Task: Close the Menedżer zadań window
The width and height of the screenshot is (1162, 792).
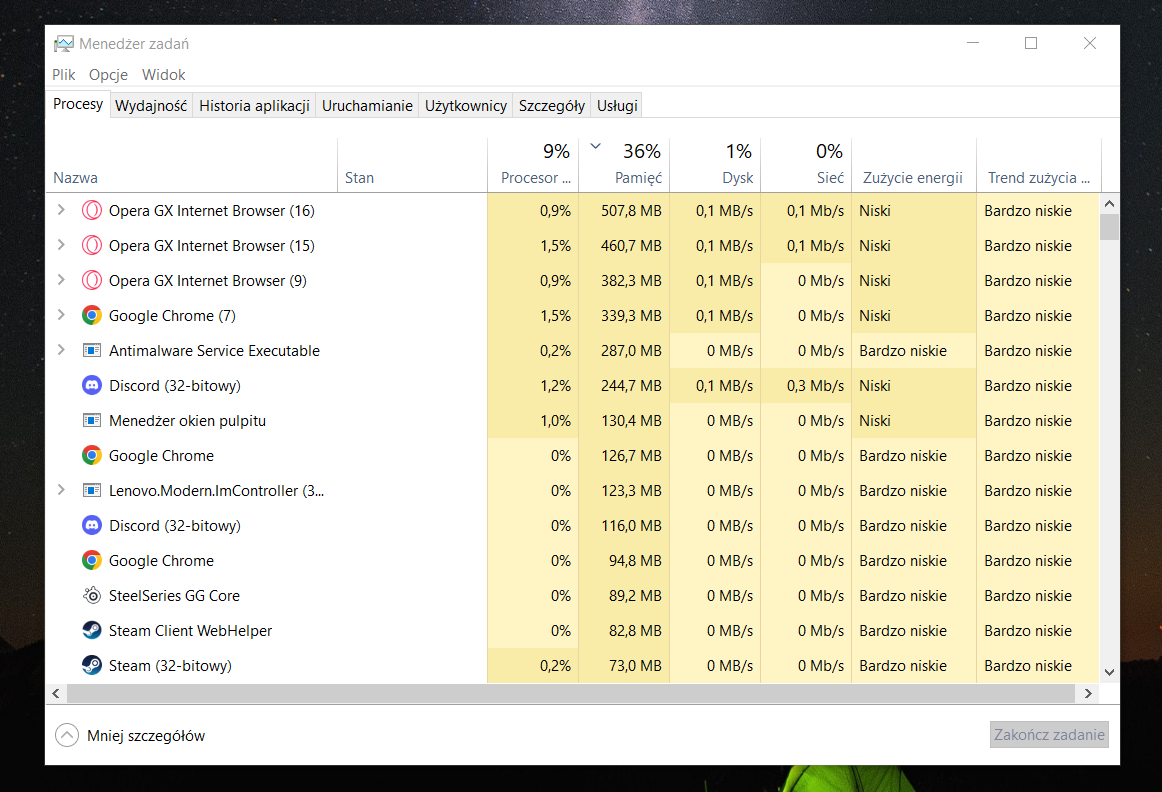Action: point(1089,43)
